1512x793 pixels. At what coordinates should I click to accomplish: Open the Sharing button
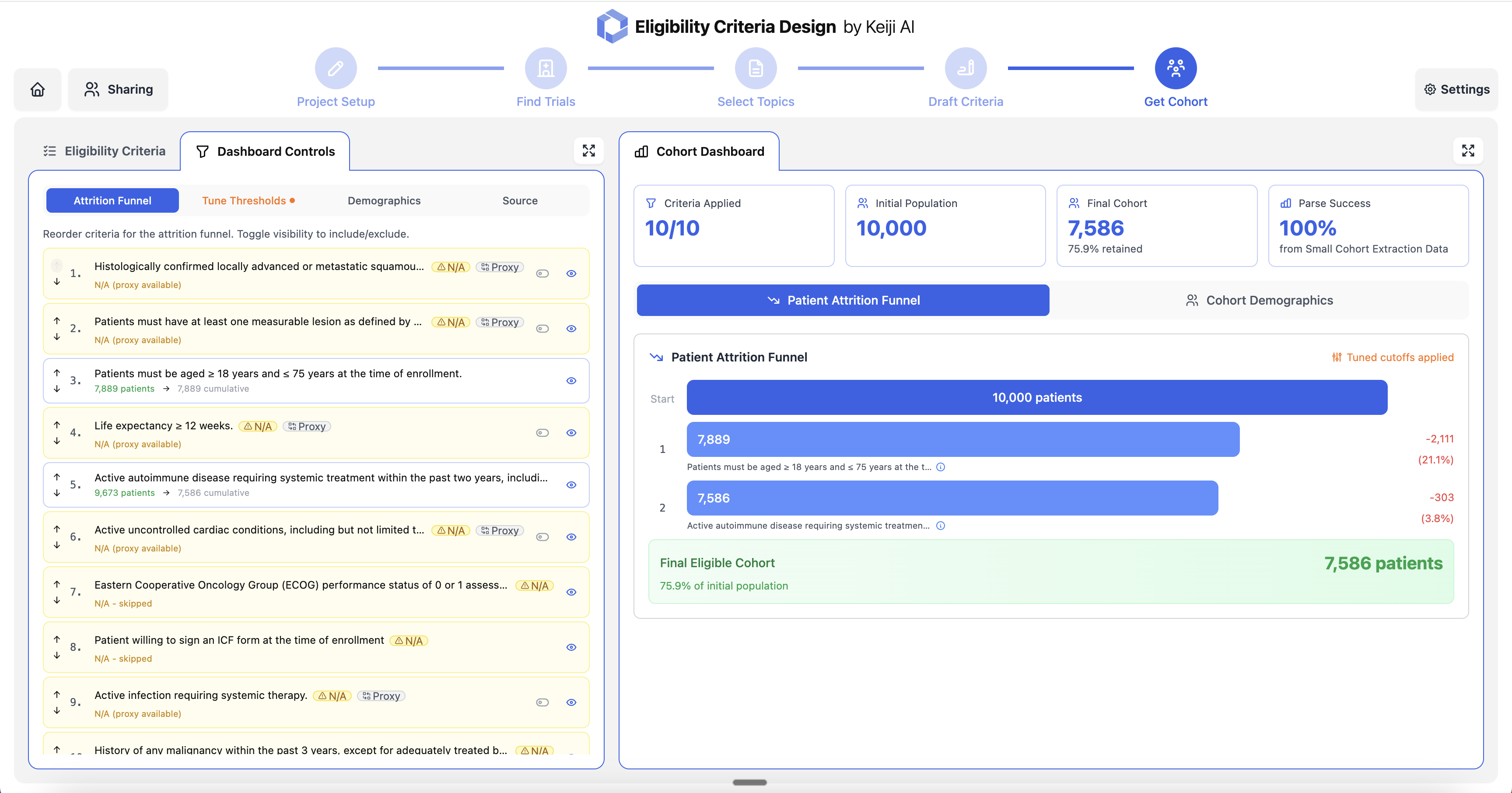click(119, 89)
